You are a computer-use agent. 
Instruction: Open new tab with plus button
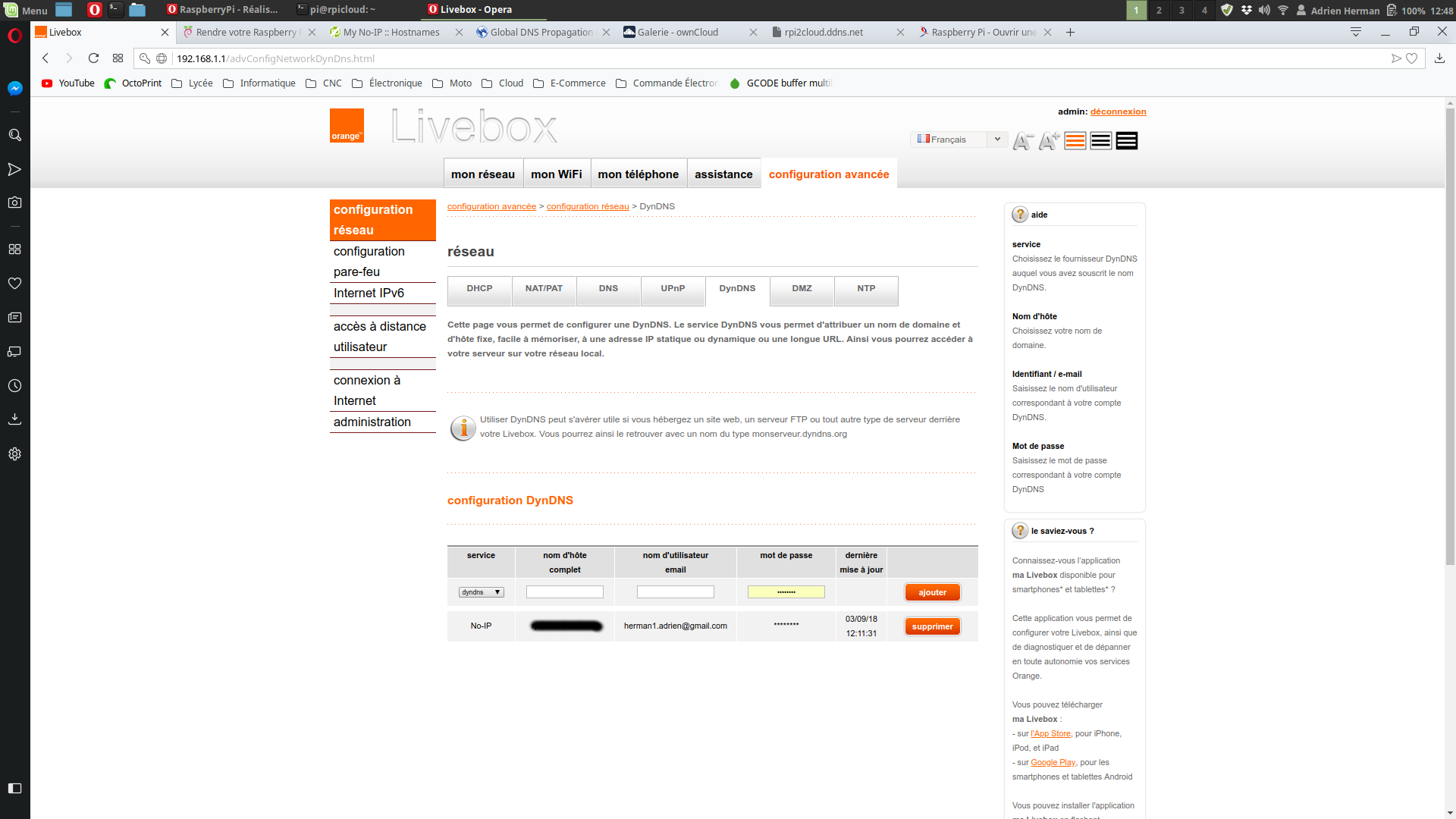click(1070, 32)
